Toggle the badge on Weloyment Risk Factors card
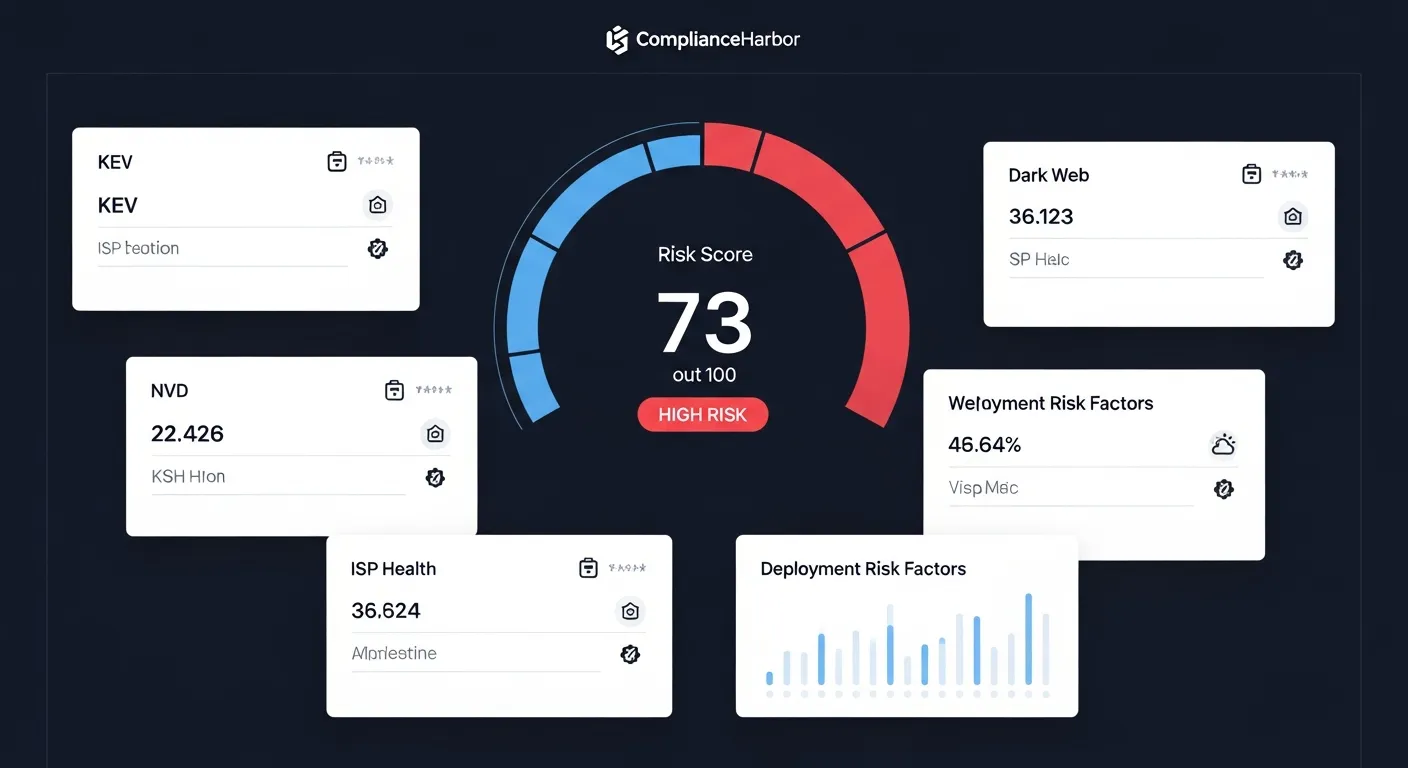This screenshot has height=768, width=1408. [1224, 488]
